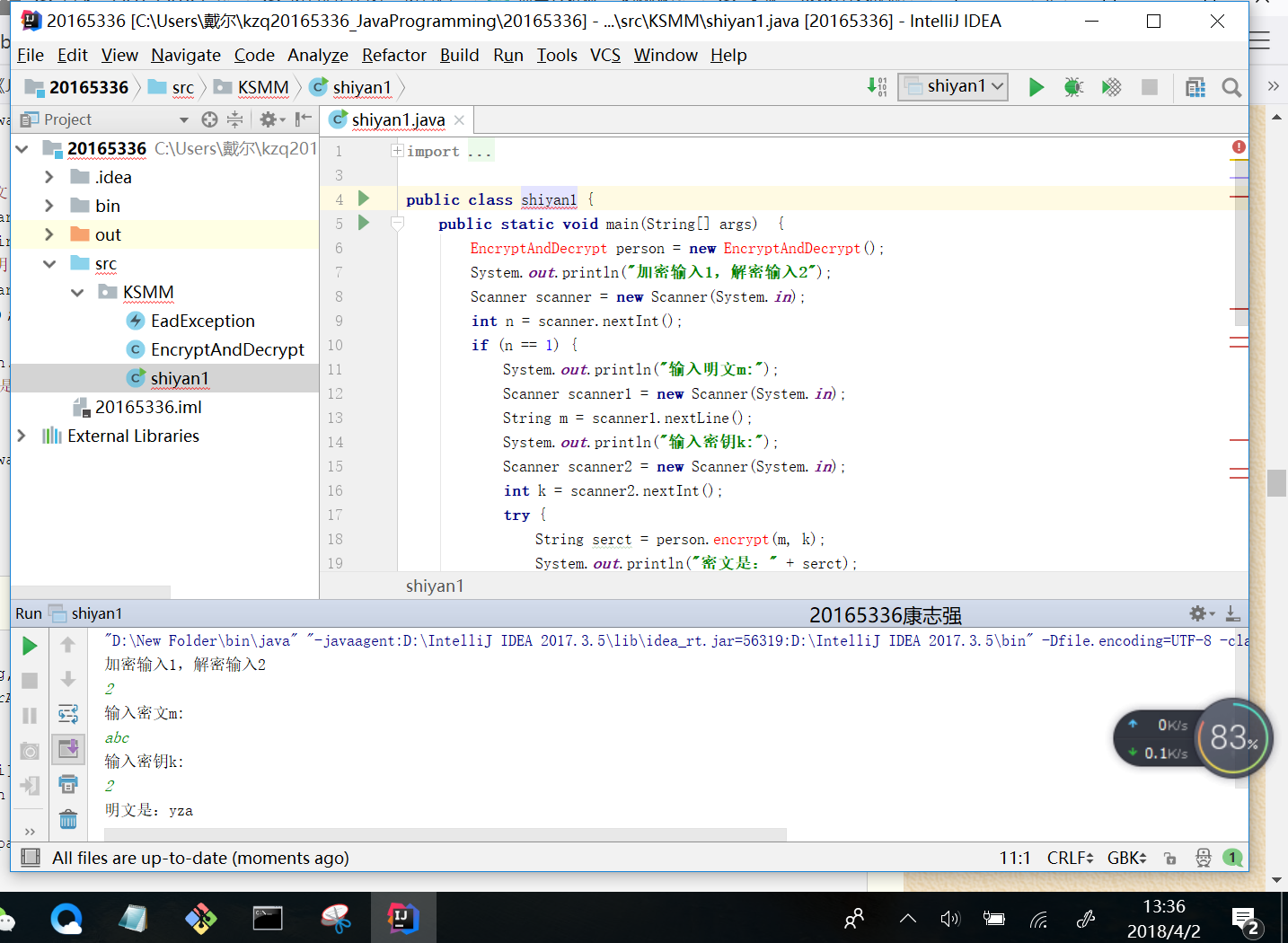Run shiyan1 with coverage icon
This screenshot has height=943, width=1288.
coord(1111,87)
